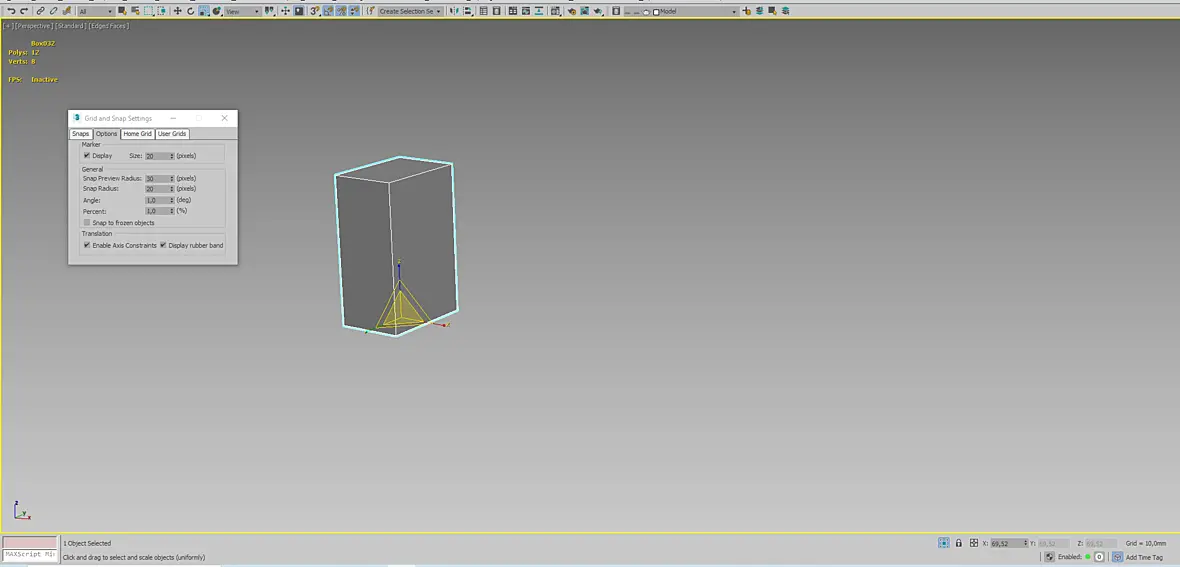Toggle Display rubber band checkbox
Screen dimensions: 1180x567
163,245
